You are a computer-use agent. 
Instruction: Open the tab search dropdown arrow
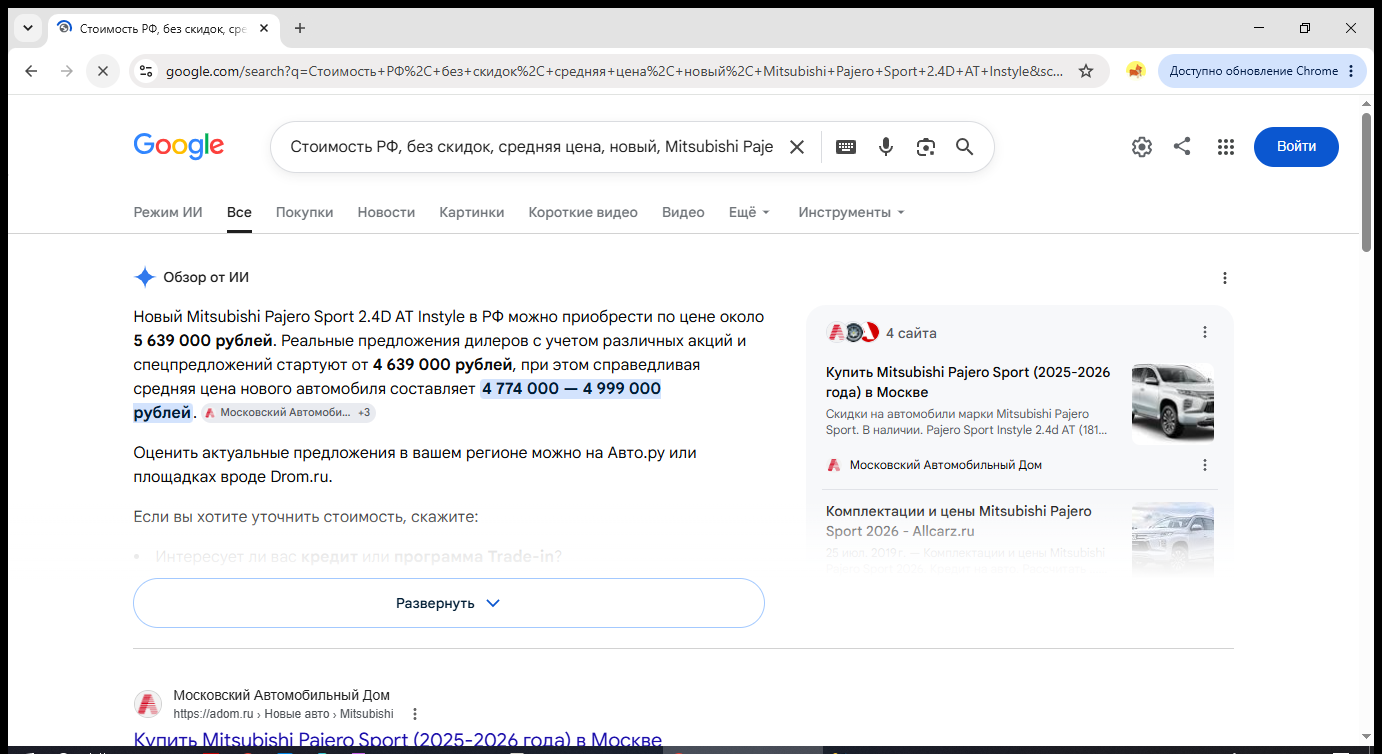[x=28, y=28]
